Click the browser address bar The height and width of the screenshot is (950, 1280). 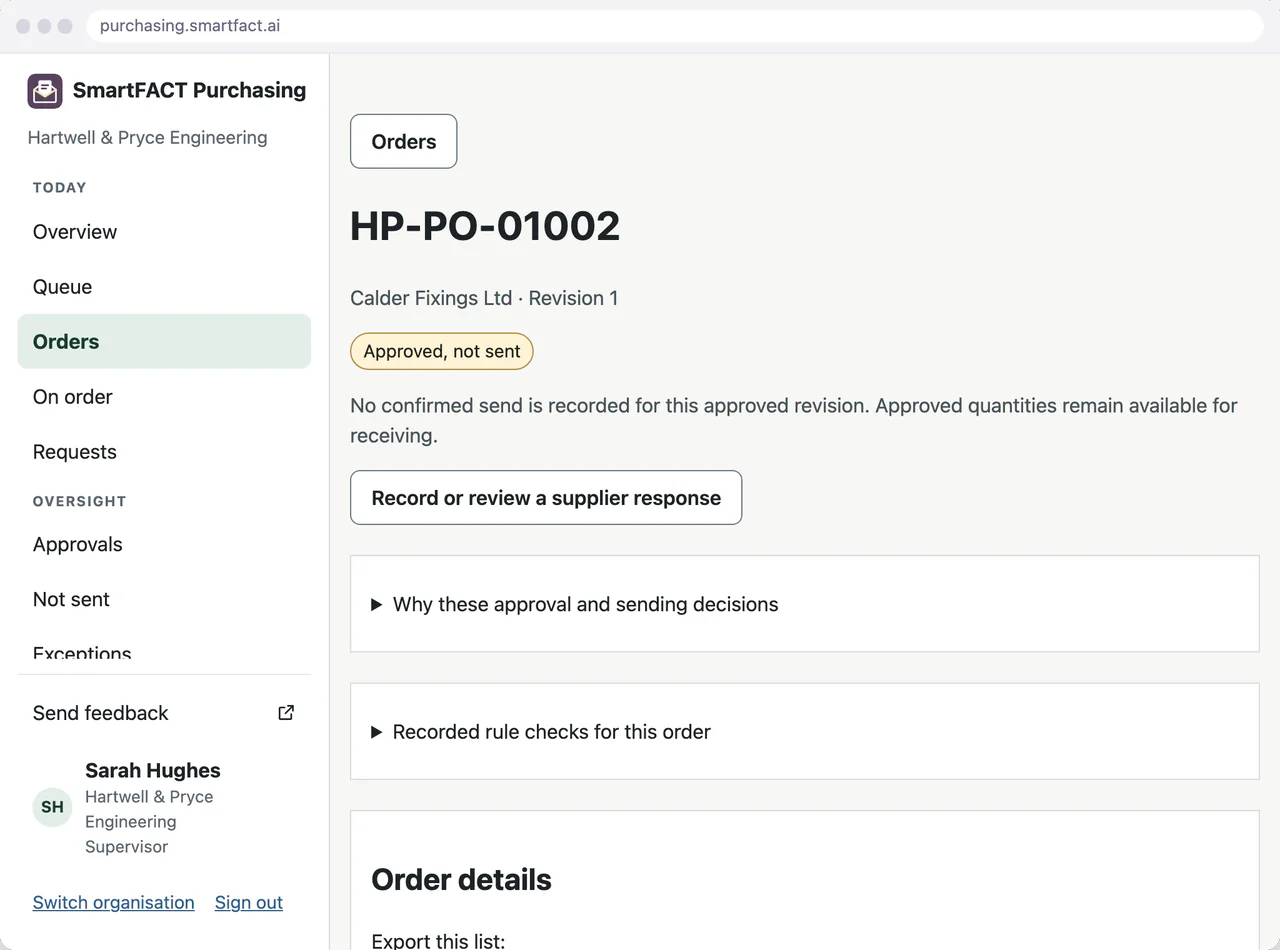click(675, 26)
